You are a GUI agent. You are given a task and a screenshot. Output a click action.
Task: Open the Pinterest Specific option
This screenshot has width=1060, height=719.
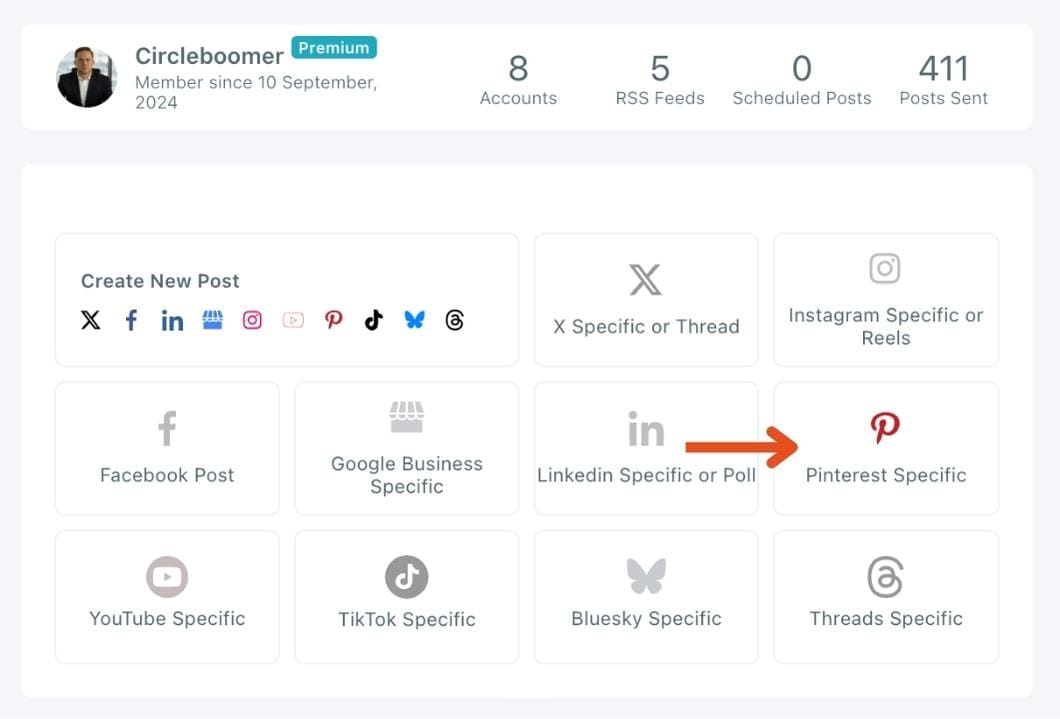click(x=886, y=448)
